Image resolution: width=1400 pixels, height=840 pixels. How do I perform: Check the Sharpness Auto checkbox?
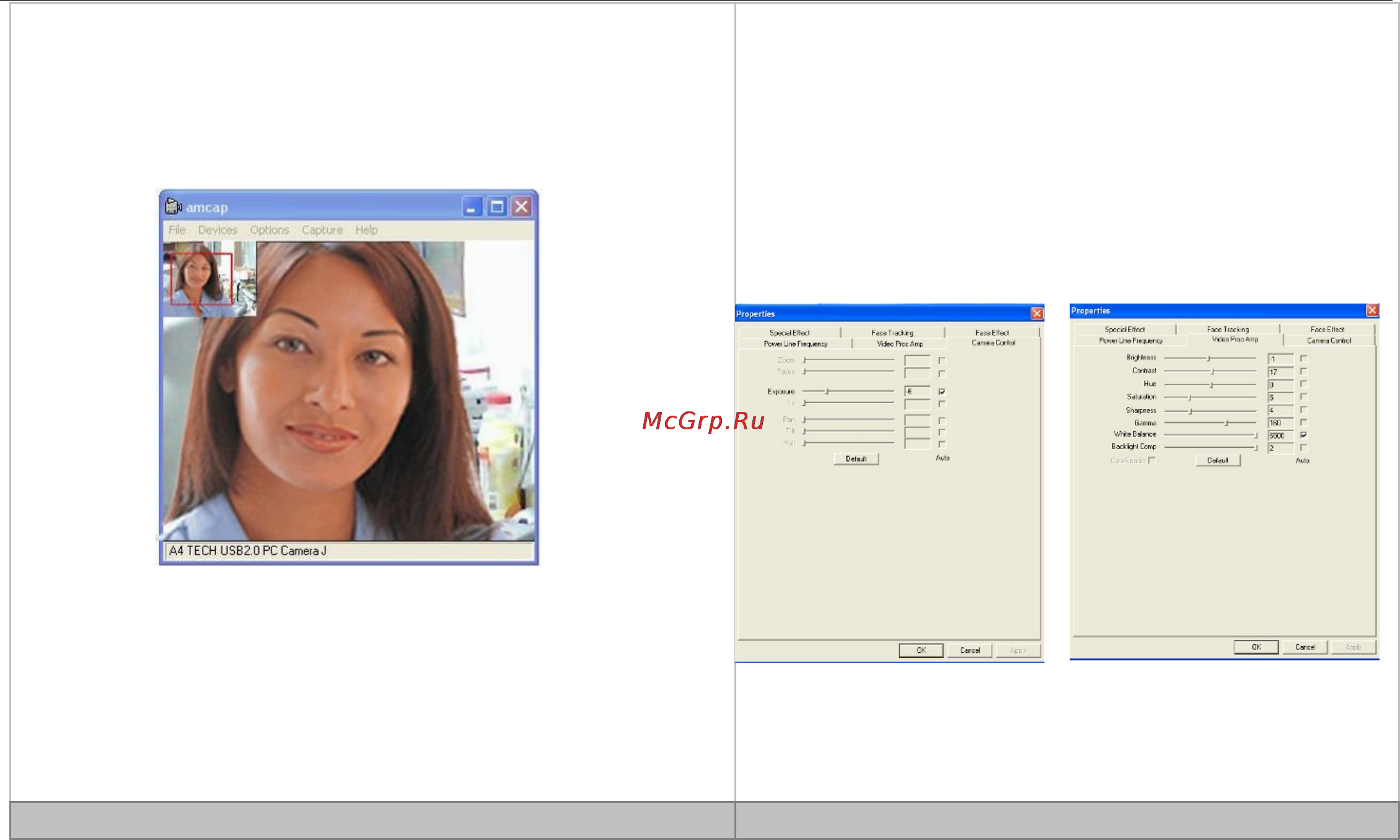click(x=1303, y=409)
